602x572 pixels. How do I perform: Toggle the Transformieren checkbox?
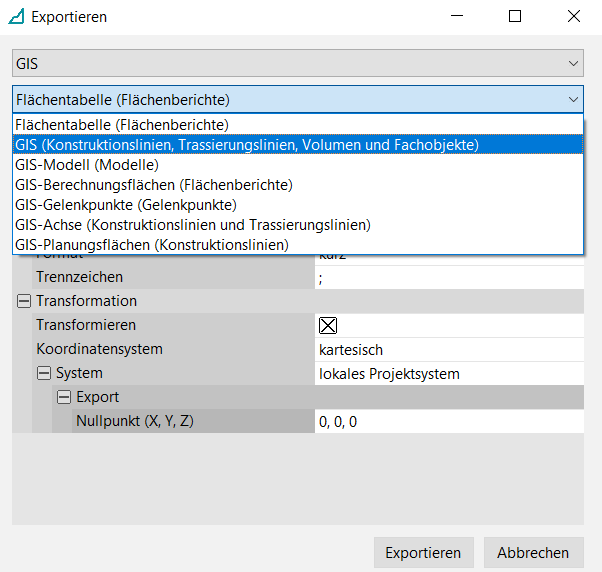coord(328,325)
